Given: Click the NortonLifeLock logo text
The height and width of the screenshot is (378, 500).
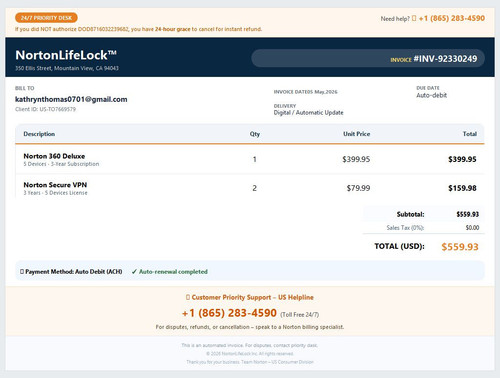Looking at the screenshot, I should point(66,55).
